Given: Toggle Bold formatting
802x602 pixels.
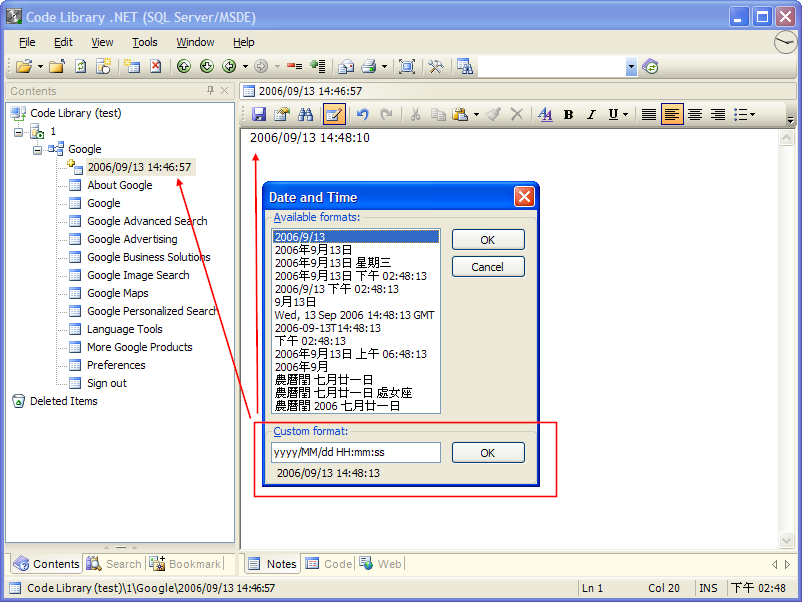Looking at the screenshot, I should (568, 114).
